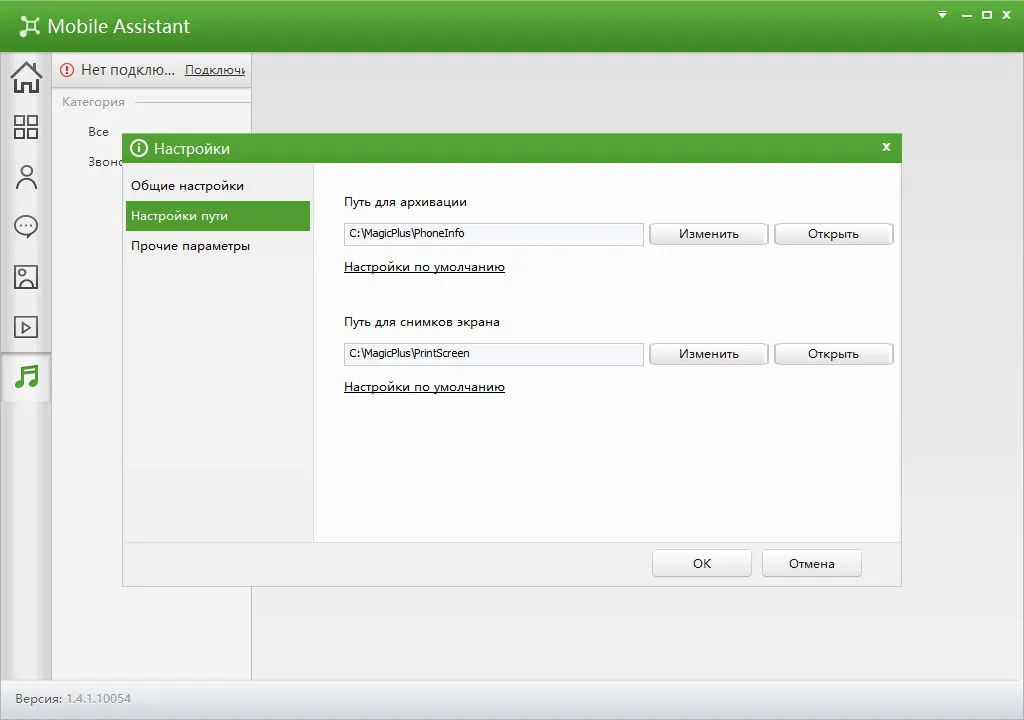
Task: Confirm settings with OK button
Action: click(702, 563)
